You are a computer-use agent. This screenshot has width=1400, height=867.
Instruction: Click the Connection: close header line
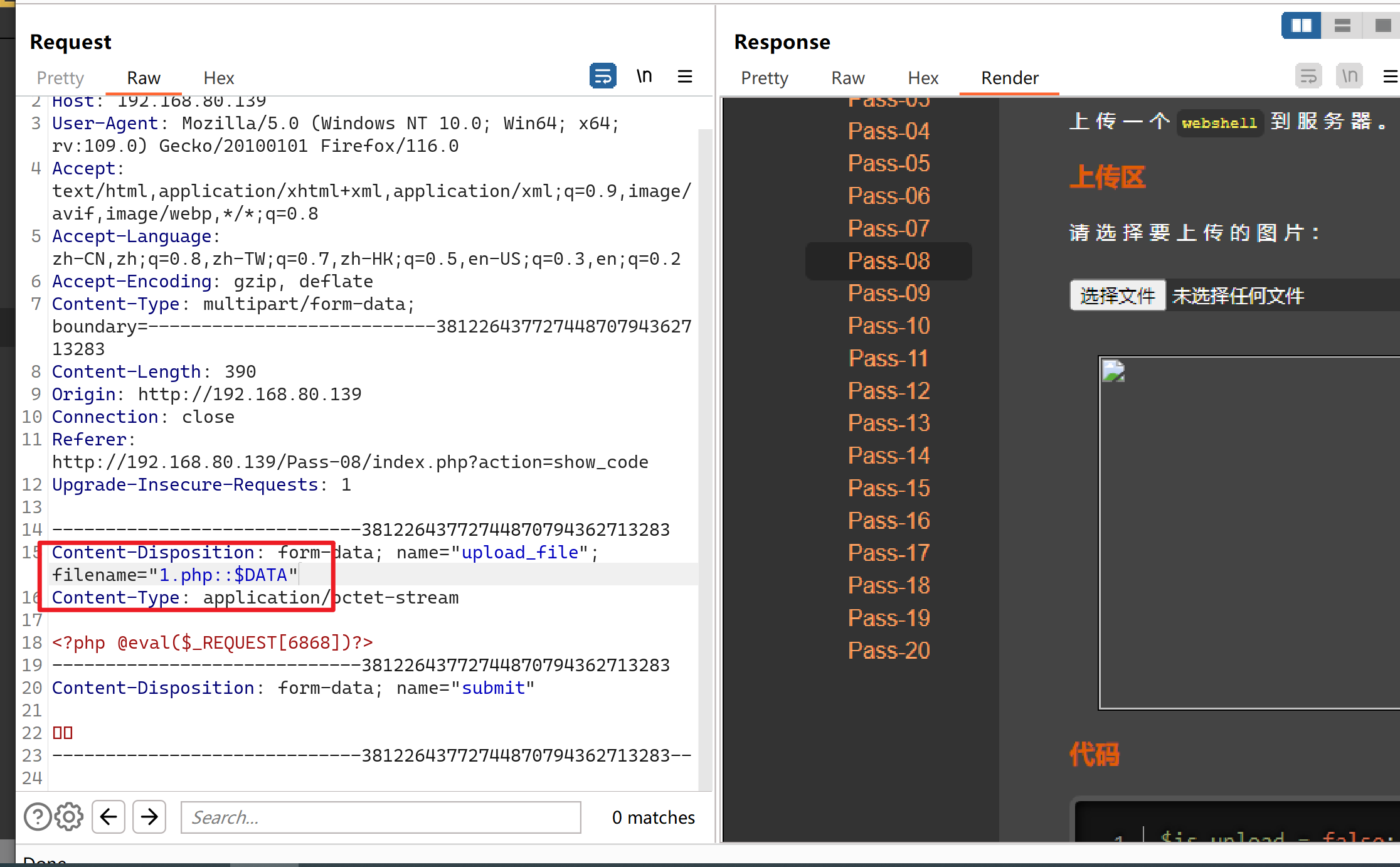(x=144, y=417)
